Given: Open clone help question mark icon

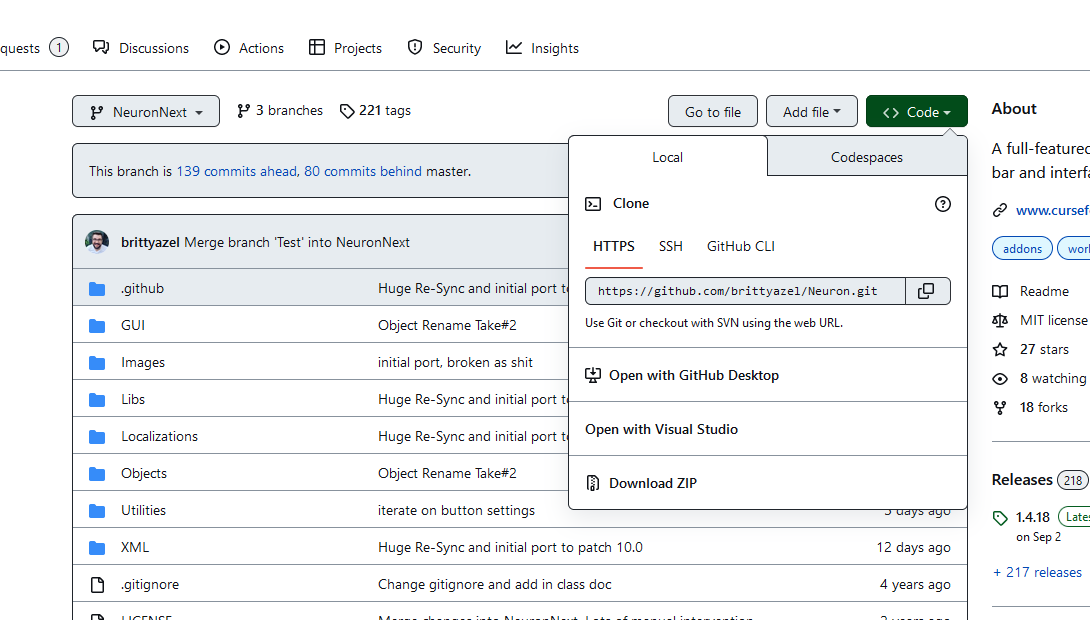Looking at the screenshot, I should tap(943, 204).
